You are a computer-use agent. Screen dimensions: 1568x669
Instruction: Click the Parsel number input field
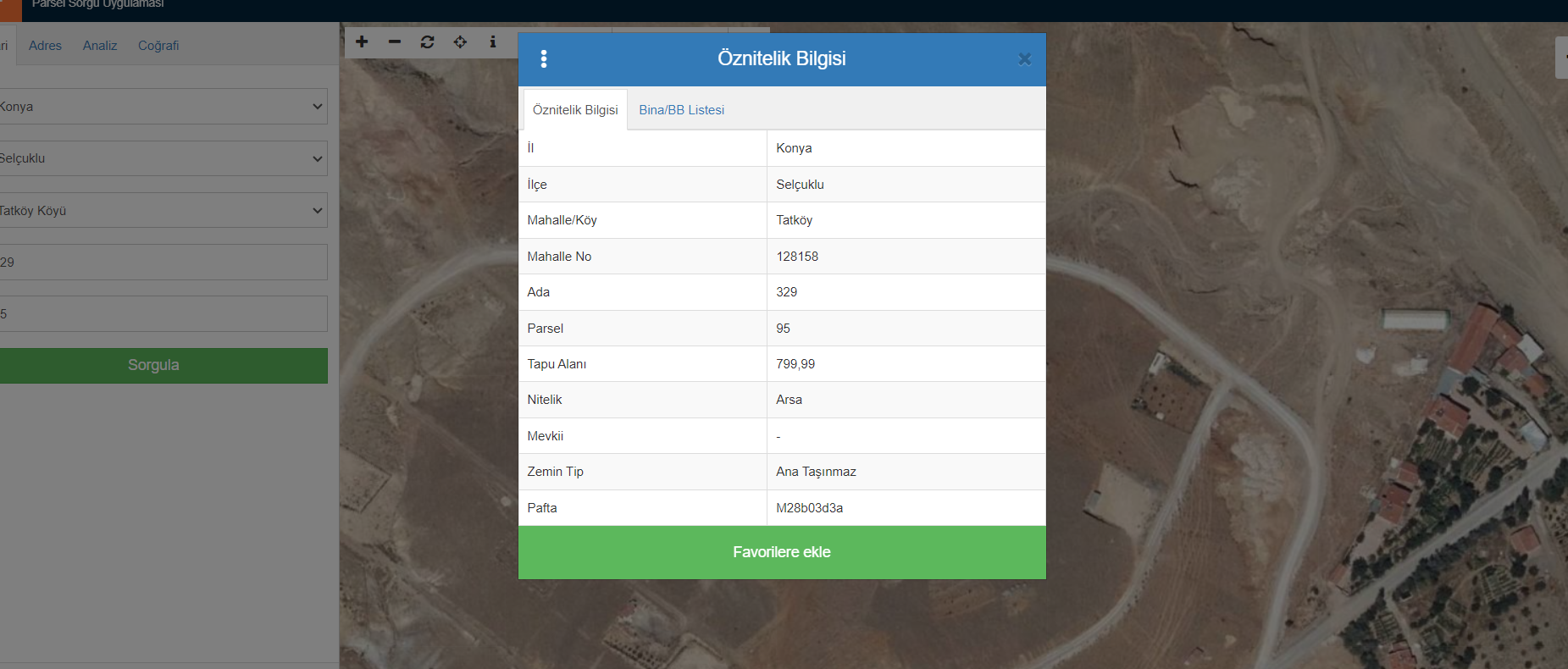click(x=163, y=314)
